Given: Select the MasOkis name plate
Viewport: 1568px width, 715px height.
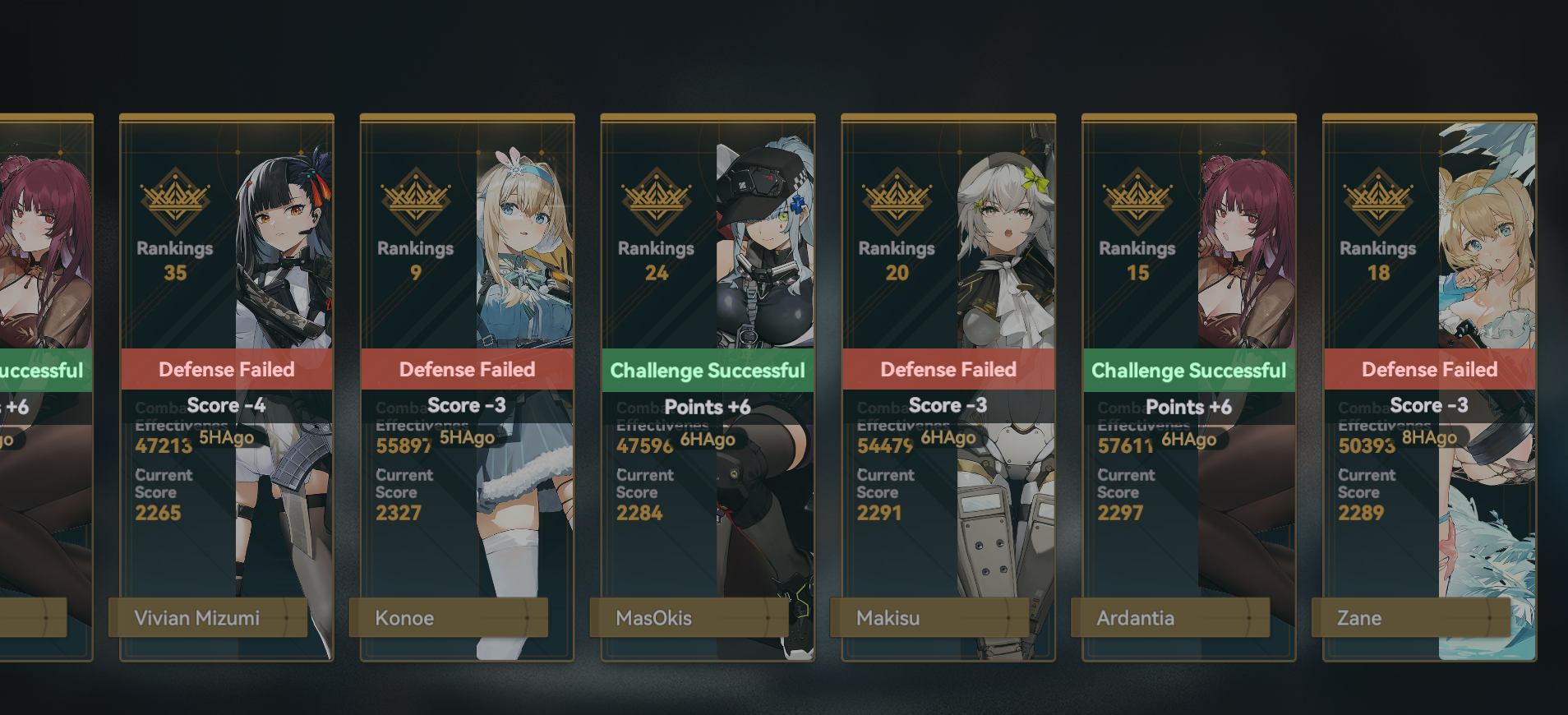Looking at the screenshot, I should pyautogui.click(x=689, y=617).
